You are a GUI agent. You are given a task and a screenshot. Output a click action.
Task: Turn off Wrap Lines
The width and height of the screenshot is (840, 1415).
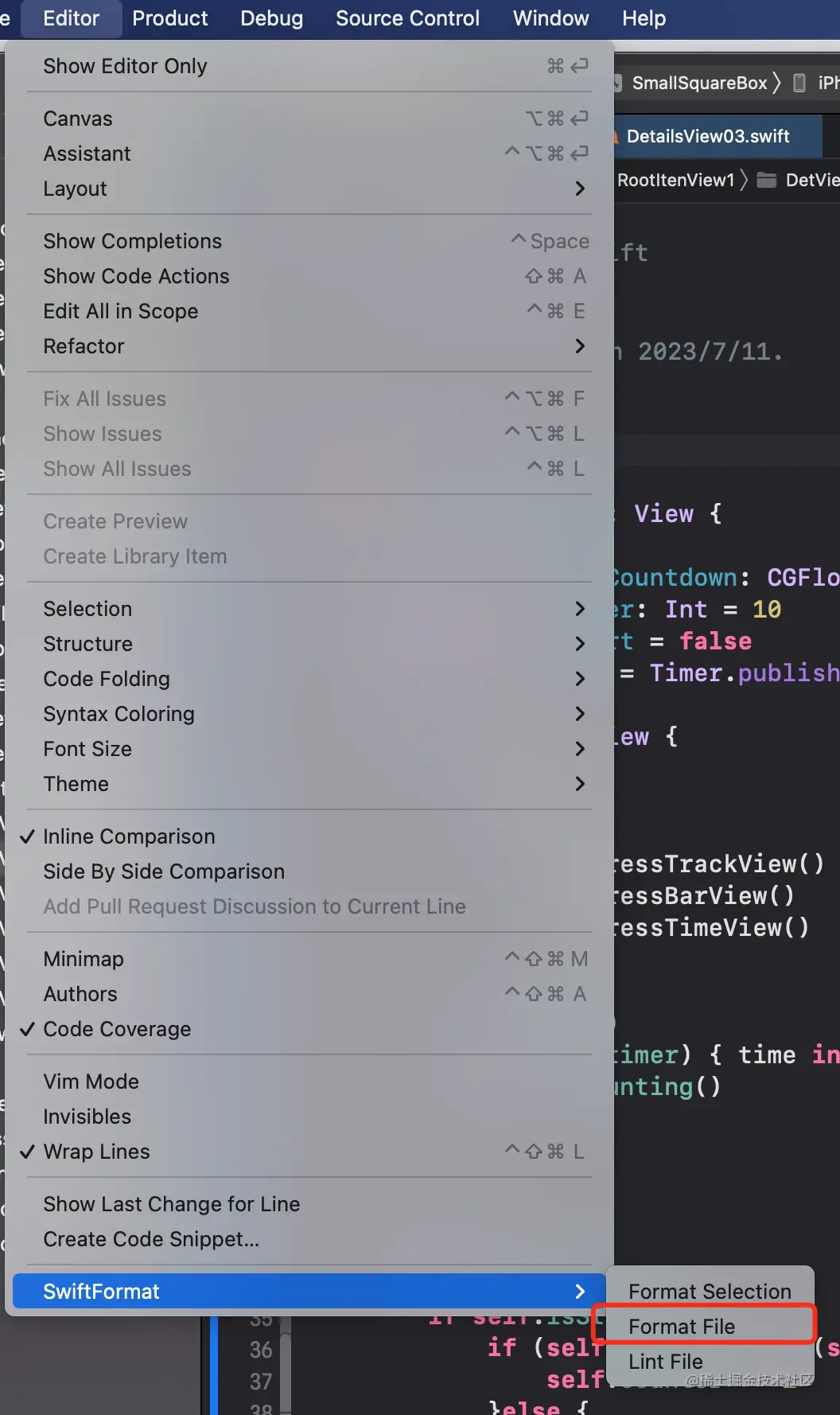pos(96,1152)
